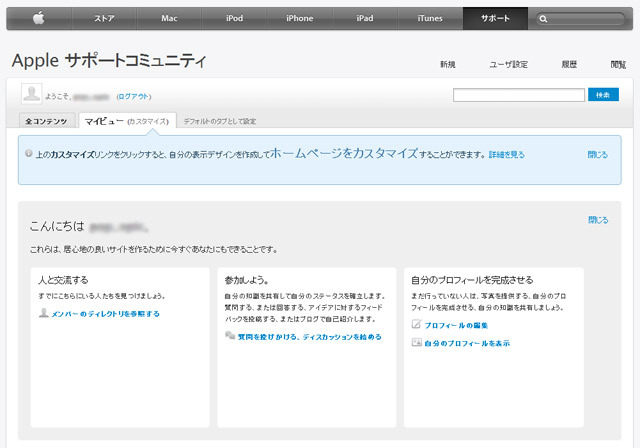Open the ユーザ設定 link
This screenshot has height=448, width=640.
[509, 64]
